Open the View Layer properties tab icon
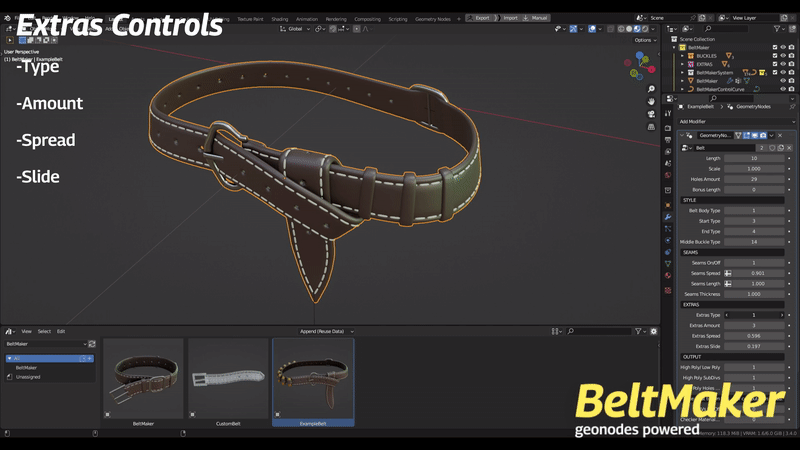 click(x=668, y=152)
